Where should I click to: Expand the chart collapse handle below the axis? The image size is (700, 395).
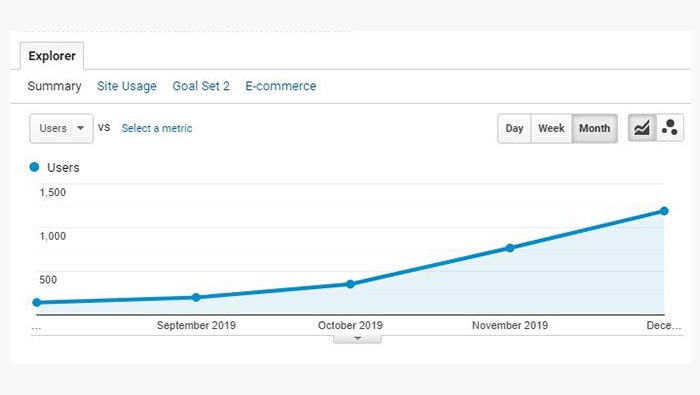(357, 339)
